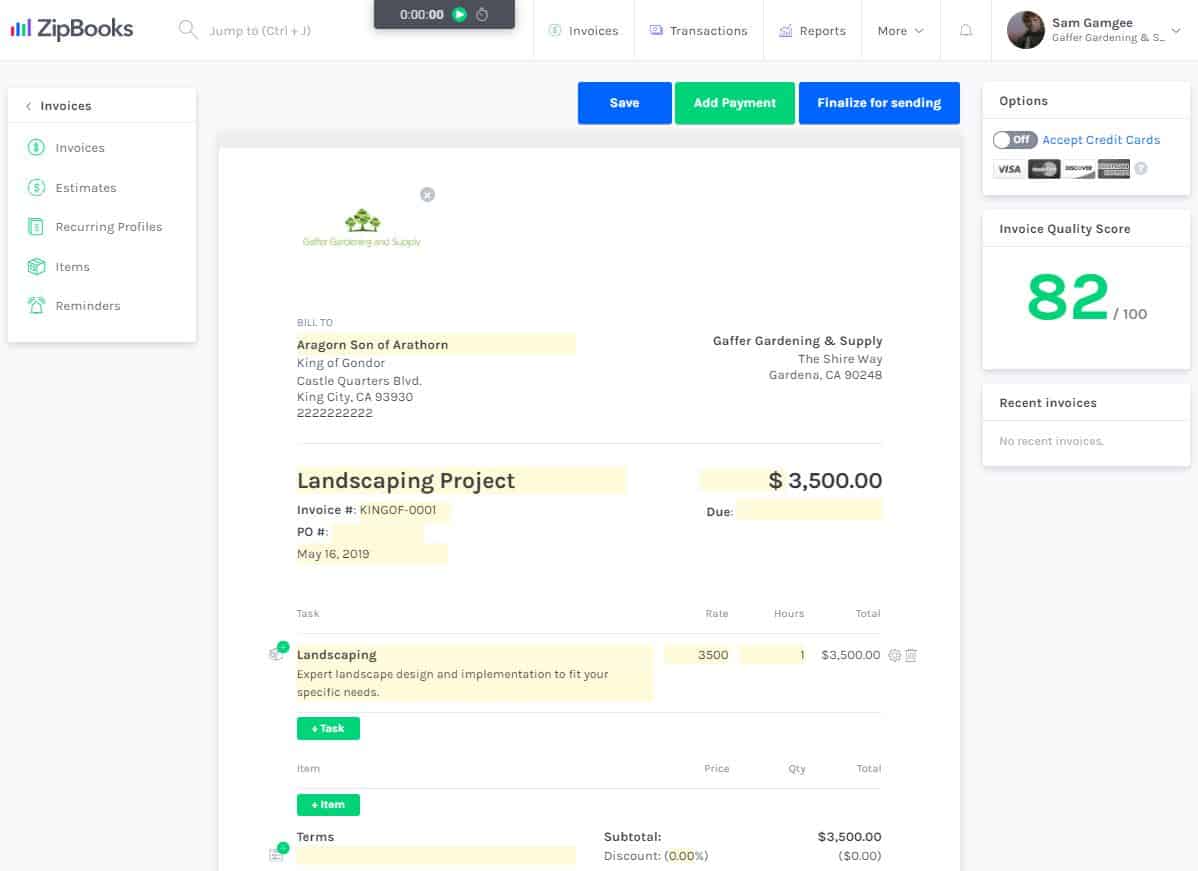This screenshot has height=871, width=1198.
Task: Edit the Landscaping Project title field
Action: click(x=461, y=481)
